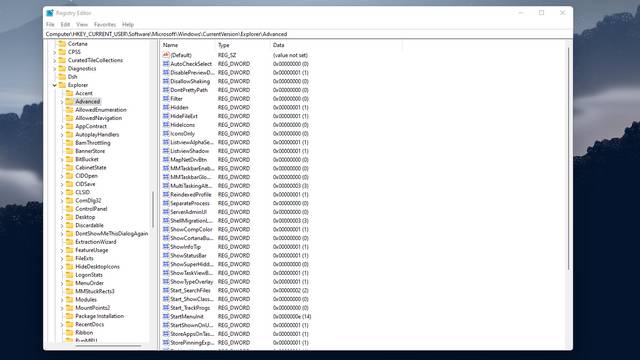Select the DontShowMeThisDialogAgain key
640x360 pixels.
111,233
